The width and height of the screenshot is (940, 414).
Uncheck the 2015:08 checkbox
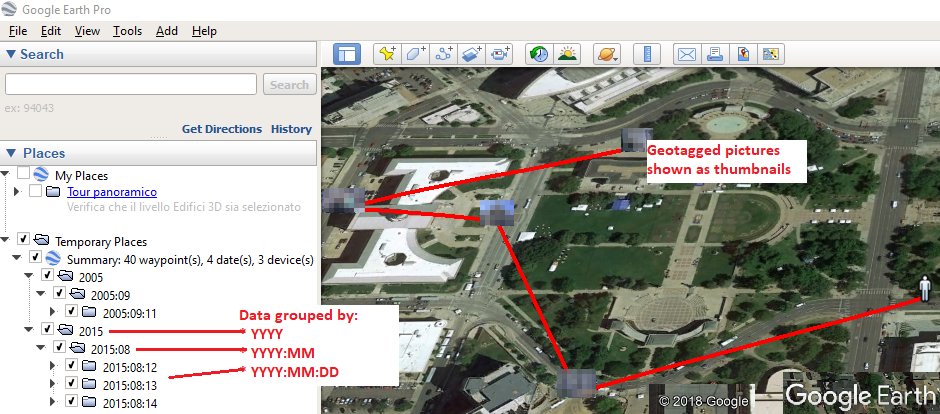point(59,347)
